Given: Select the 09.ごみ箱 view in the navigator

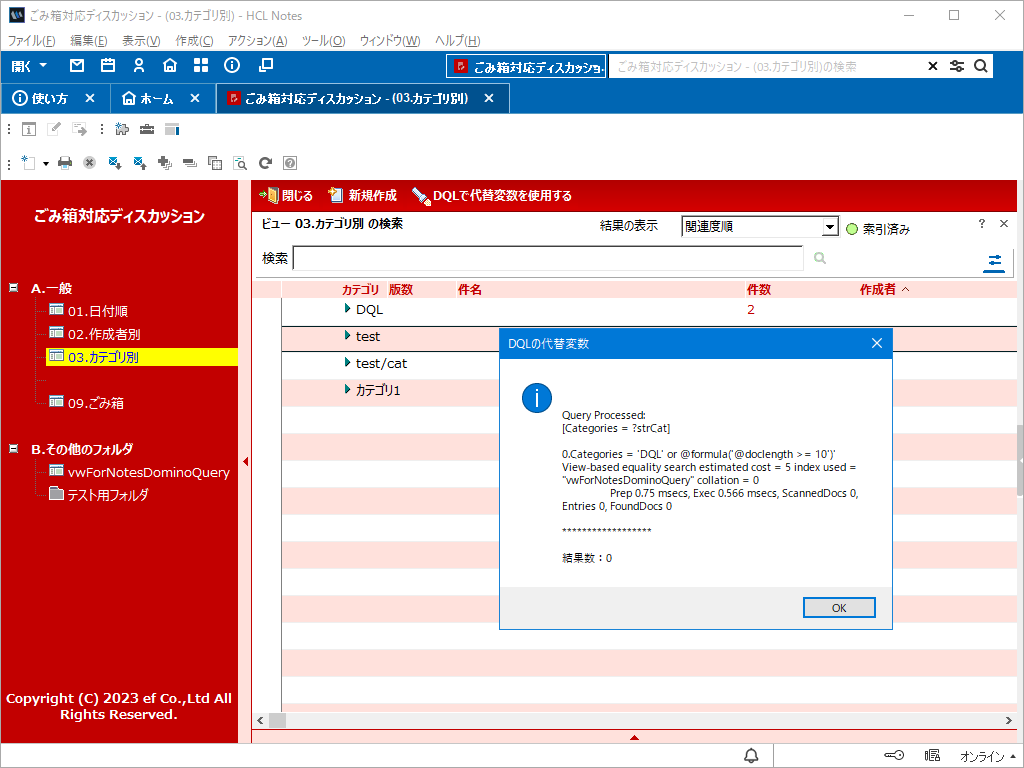Looking at the screenshot, I should (x=95, y=403).
